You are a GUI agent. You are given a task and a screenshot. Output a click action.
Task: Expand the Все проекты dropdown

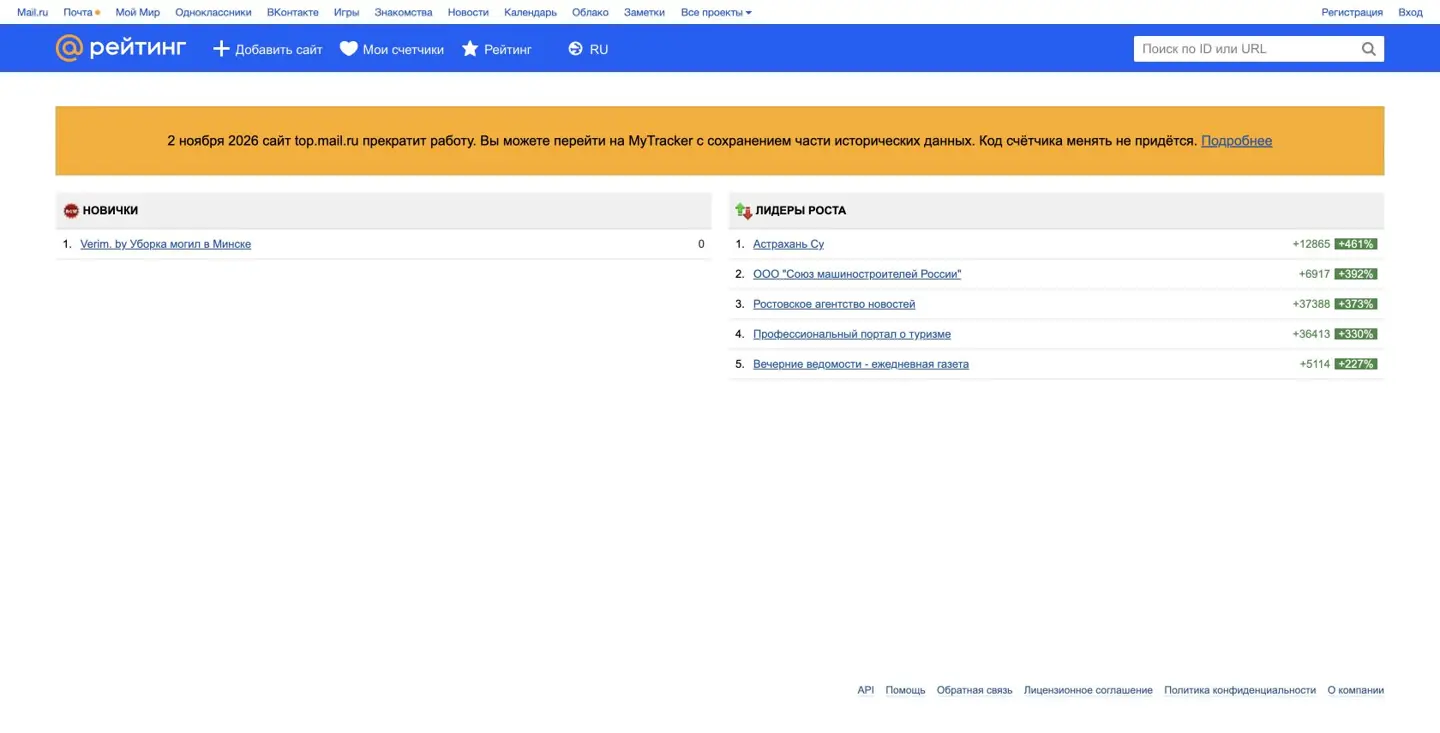click(716, 13)
